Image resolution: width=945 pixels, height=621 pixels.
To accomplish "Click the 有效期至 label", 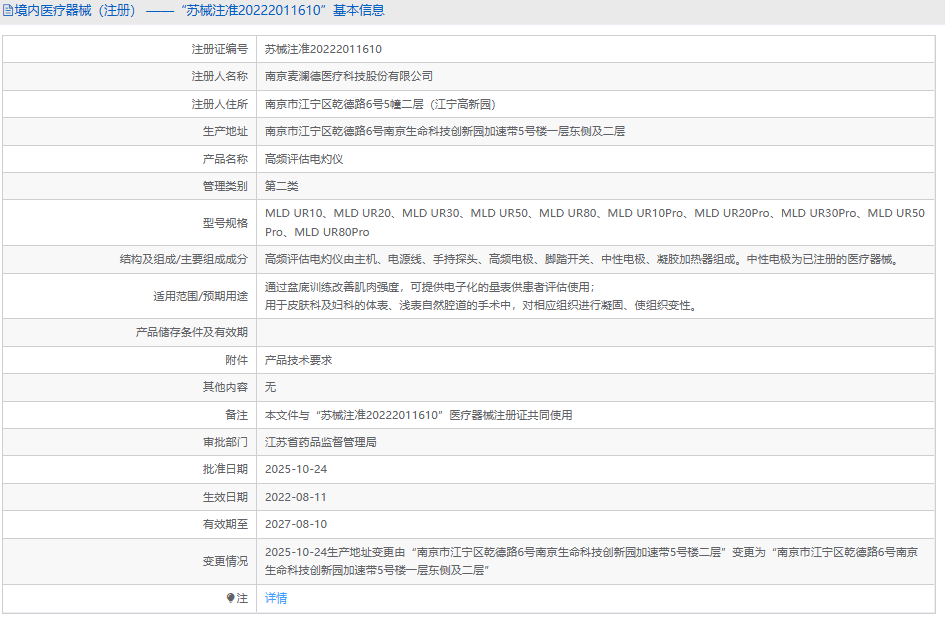I will (x=225, y=525).
